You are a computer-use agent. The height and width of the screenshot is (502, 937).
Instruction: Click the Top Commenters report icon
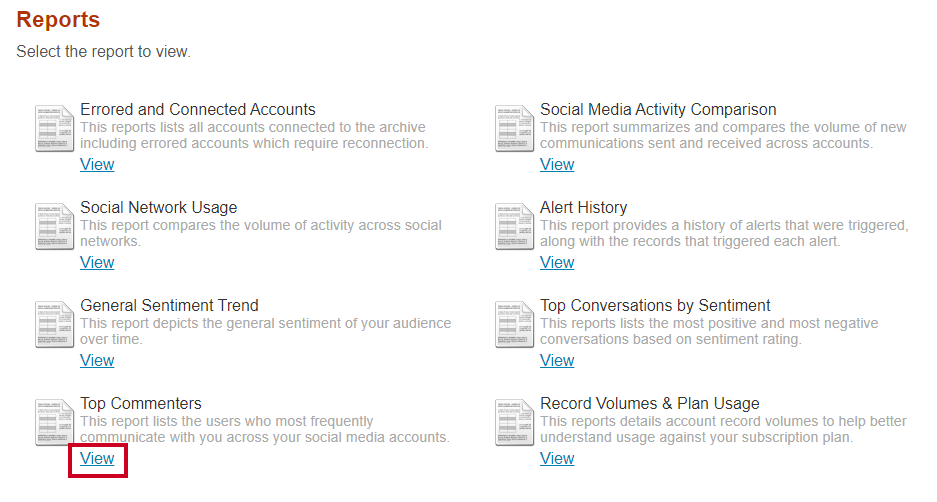click(54, 422)
